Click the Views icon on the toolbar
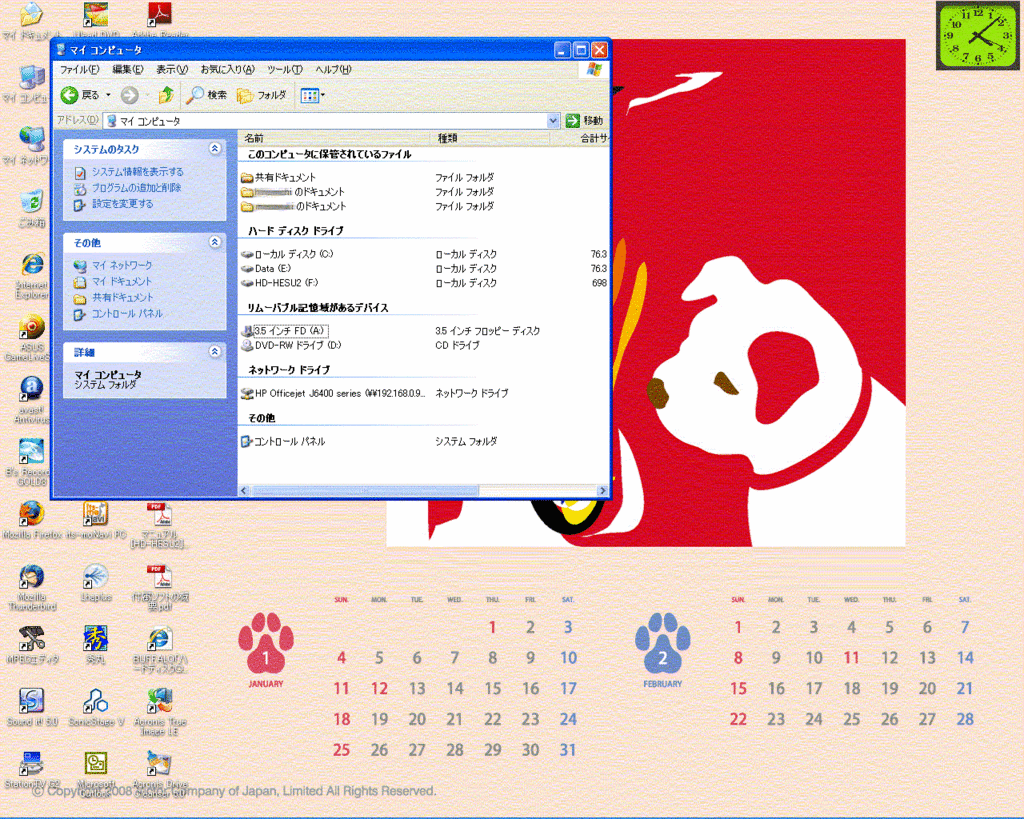 click(310, 95)
